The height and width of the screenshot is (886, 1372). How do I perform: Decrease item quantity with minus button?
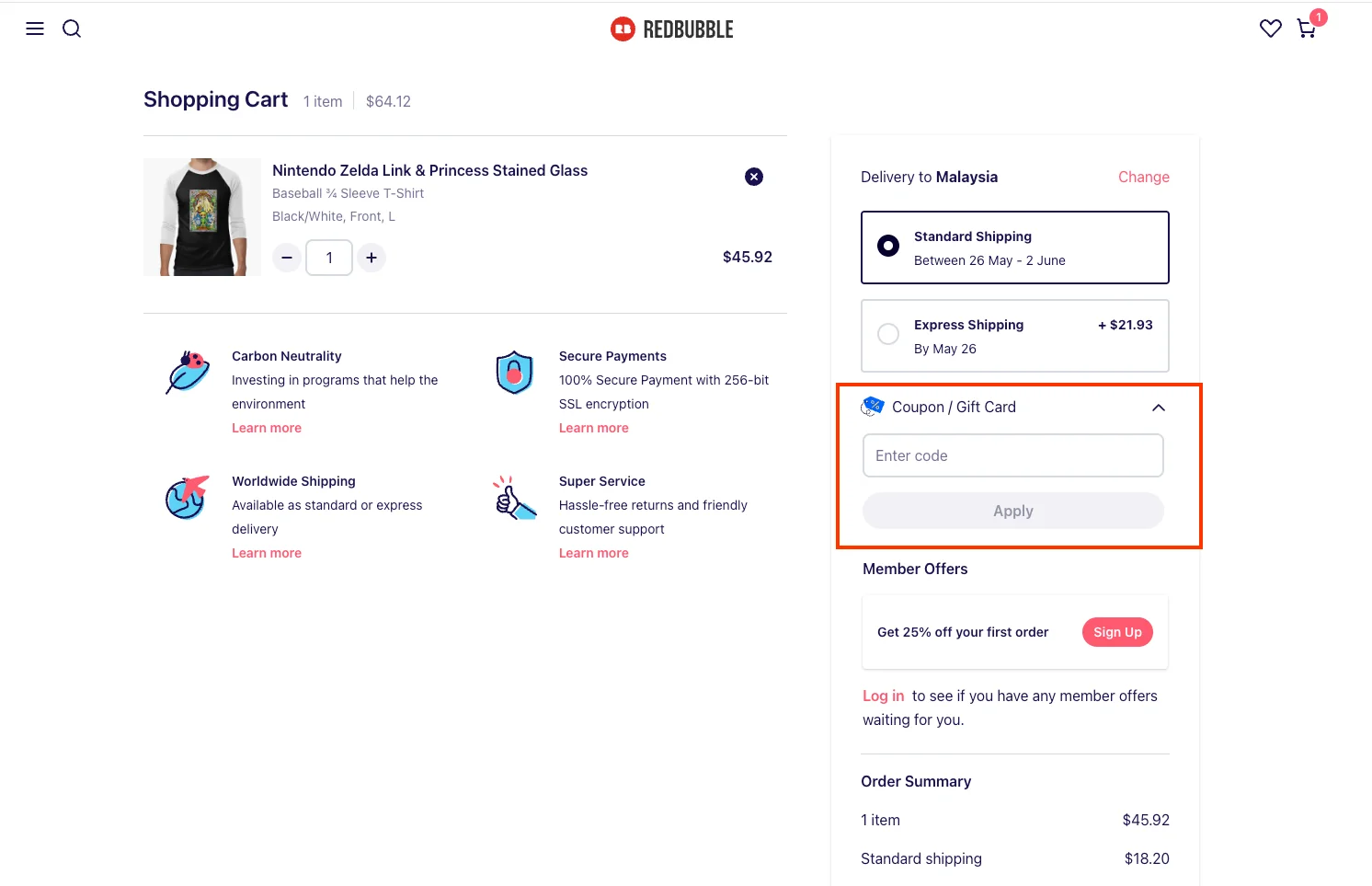tap(287, 258)
